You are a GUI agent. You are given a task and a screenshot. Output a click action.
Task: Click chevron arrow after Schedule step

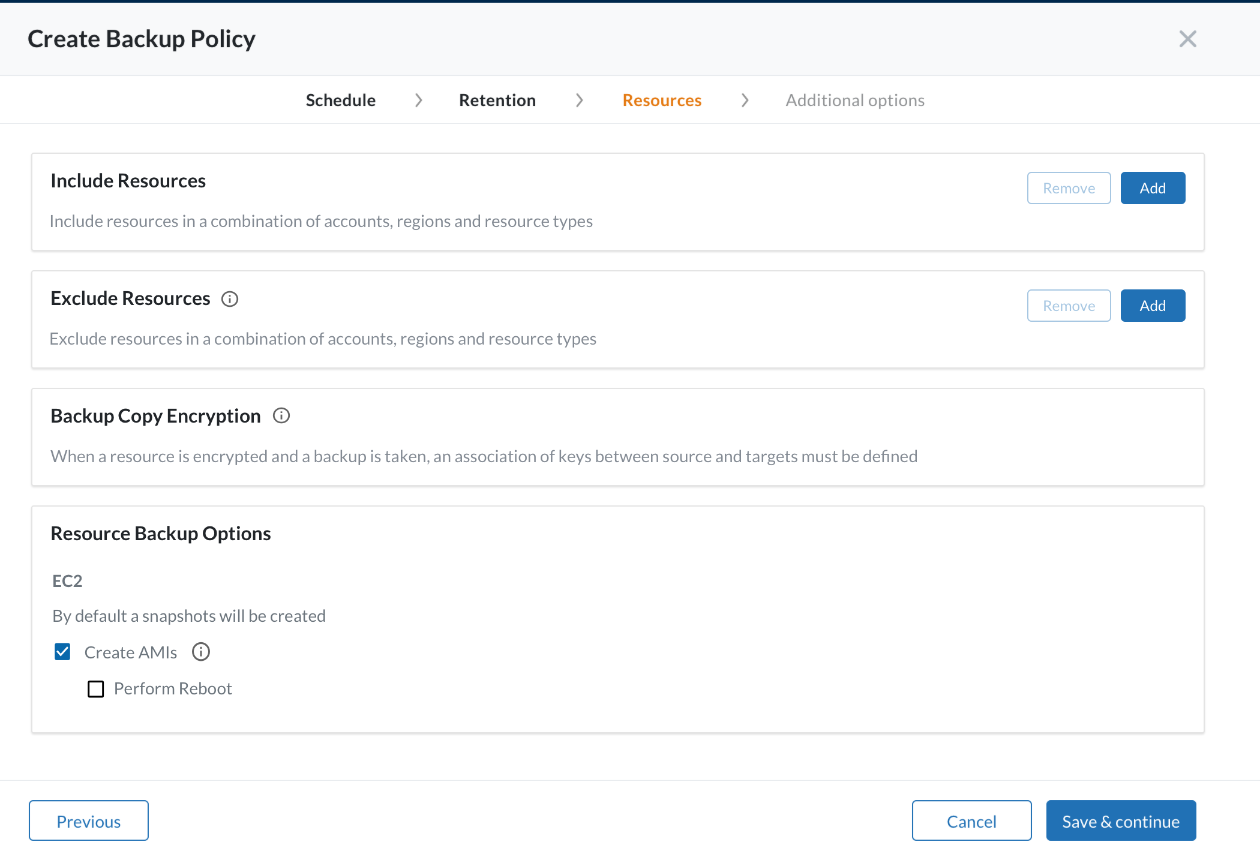418,100
